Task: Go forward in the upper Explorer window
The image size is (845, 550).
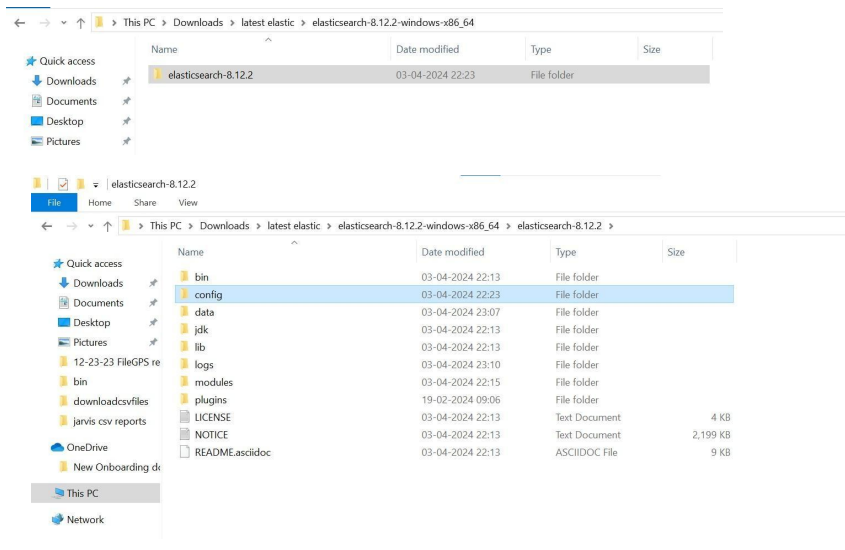Action: [45, 23]
